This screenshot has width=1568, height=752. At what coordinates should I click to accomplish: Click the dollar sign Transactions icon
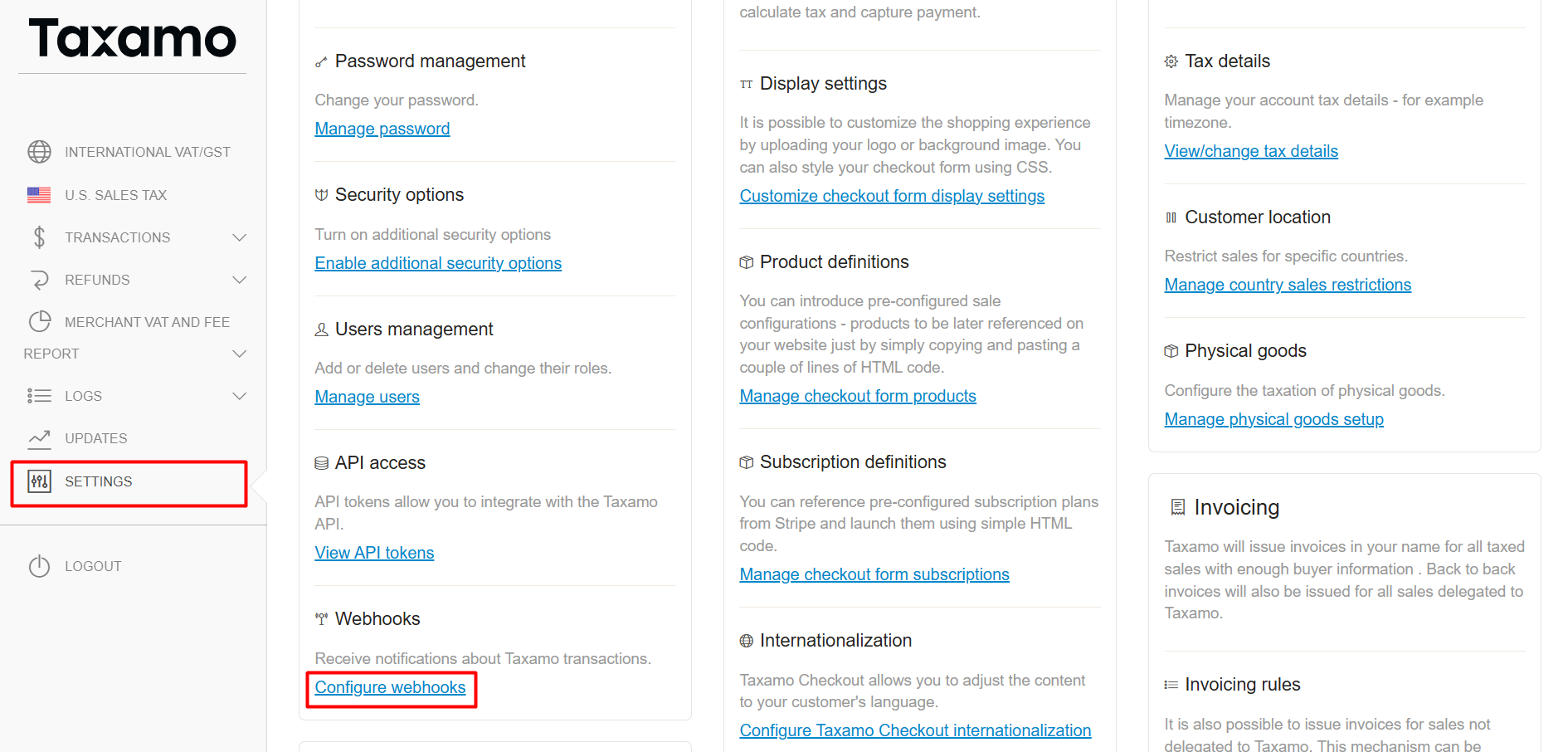pyautogui.click(x=39, y=237)
